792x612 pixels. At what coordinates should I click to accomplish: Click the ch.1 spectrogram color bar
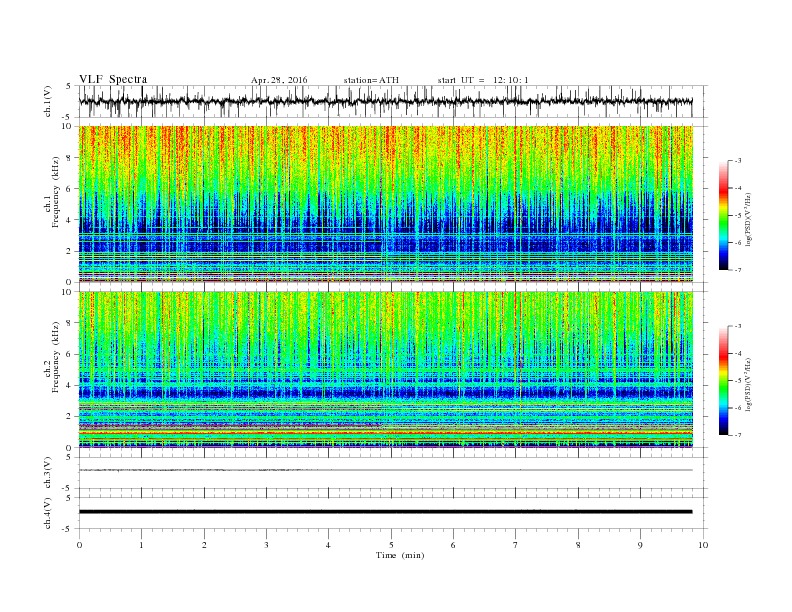click(x=723, y=216)
